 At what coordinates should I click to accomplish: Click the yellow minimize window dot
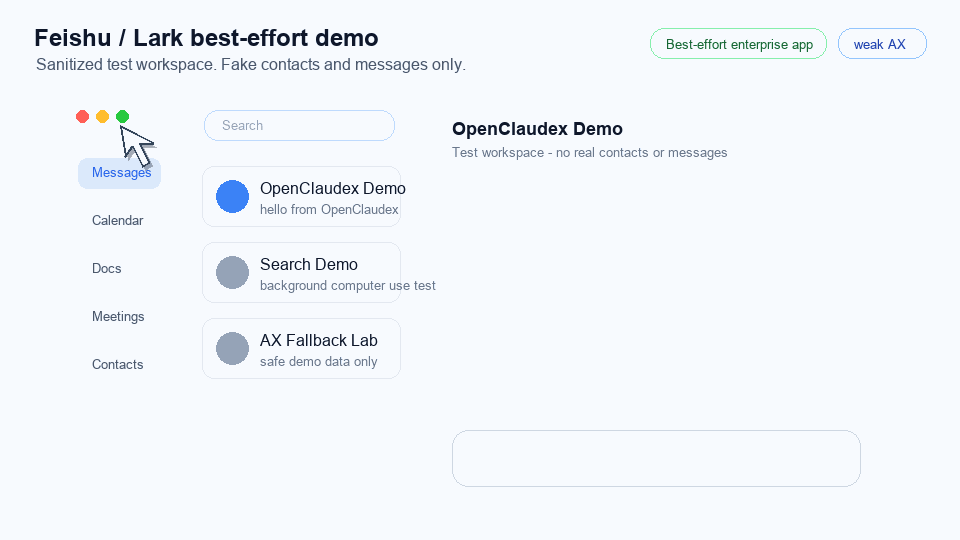[x=103, y=116]
